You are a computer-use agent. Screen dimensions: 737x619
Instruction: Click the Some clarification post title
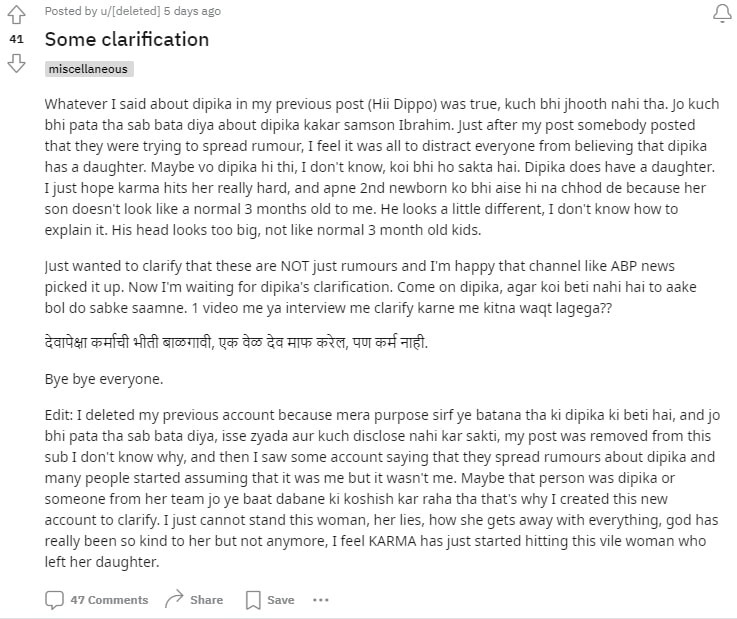point(127,40)
